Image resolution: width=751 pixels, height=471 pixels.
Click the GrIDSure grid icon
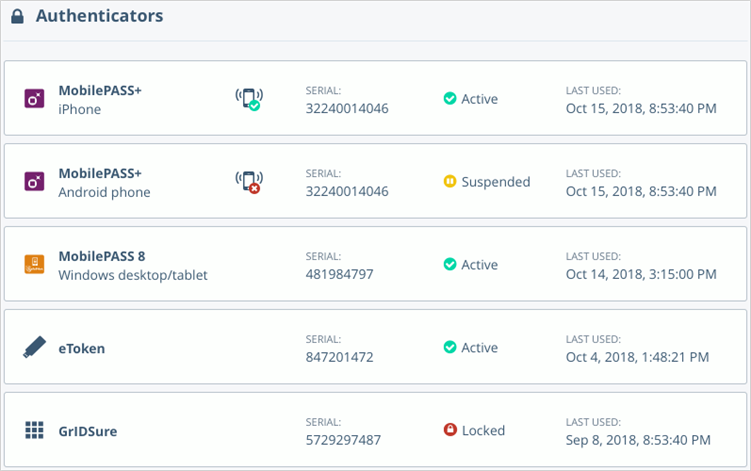pyautogui.click(x=34, y=431)
